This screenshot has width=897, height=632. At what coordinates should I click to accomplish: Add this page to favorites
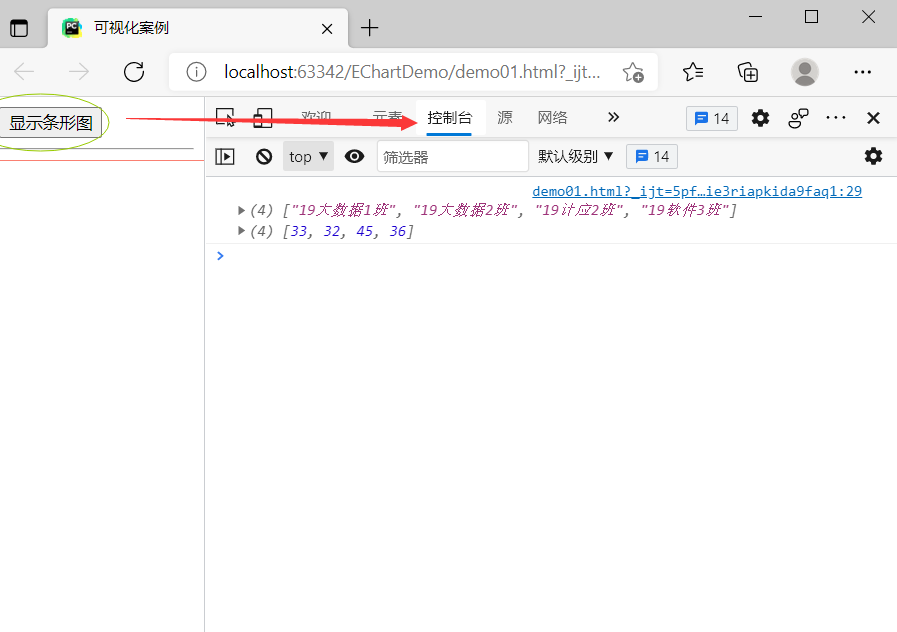[x=633, y=73]
